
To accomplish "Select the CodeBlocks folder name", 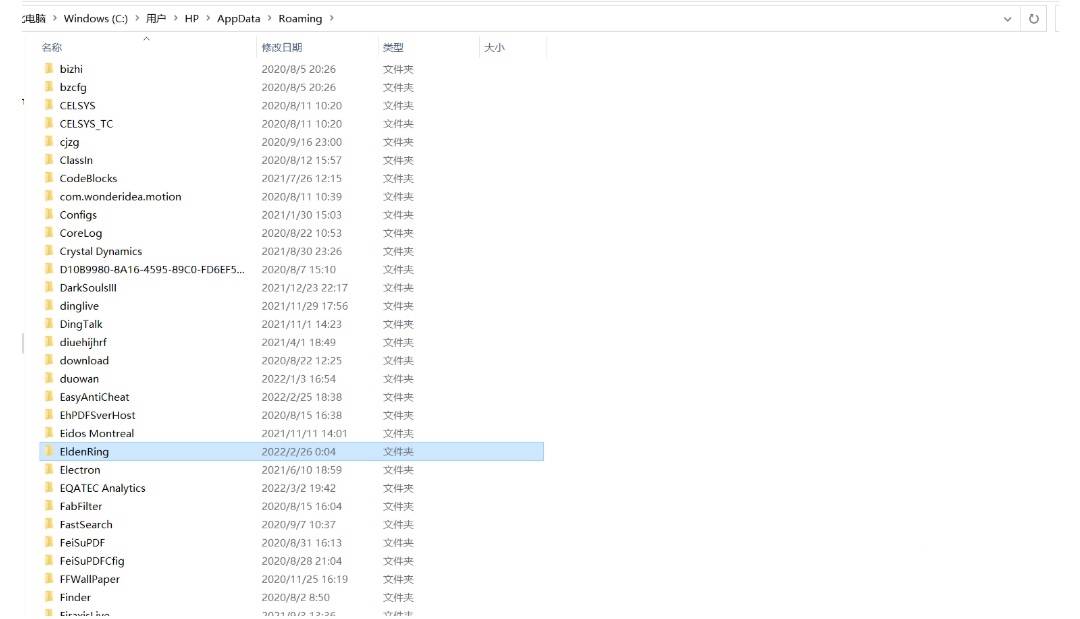I will tap(88, 178).
